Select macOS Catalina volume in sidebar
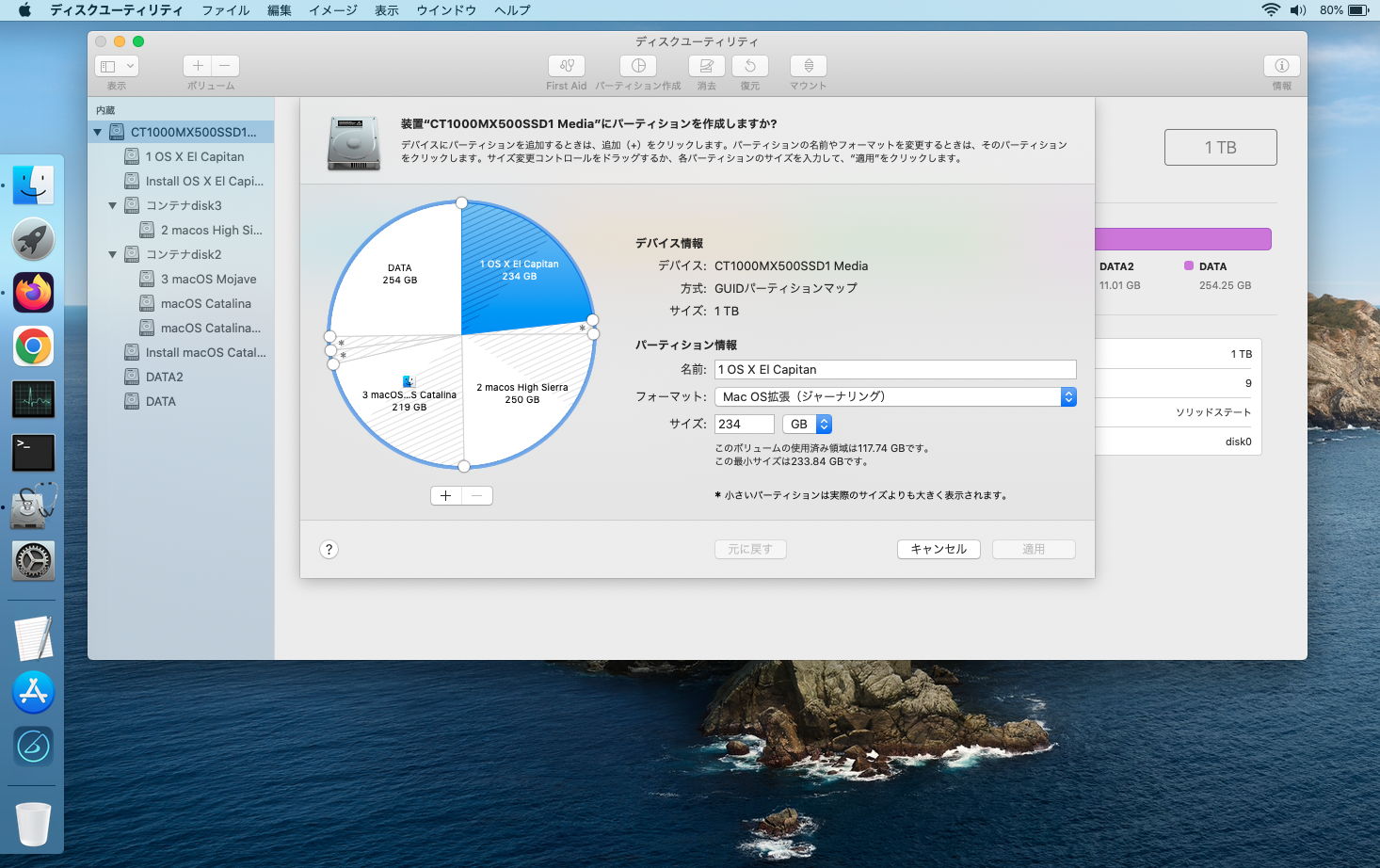The height and width of the screenshot is (868, 1380). click(181, 304)
